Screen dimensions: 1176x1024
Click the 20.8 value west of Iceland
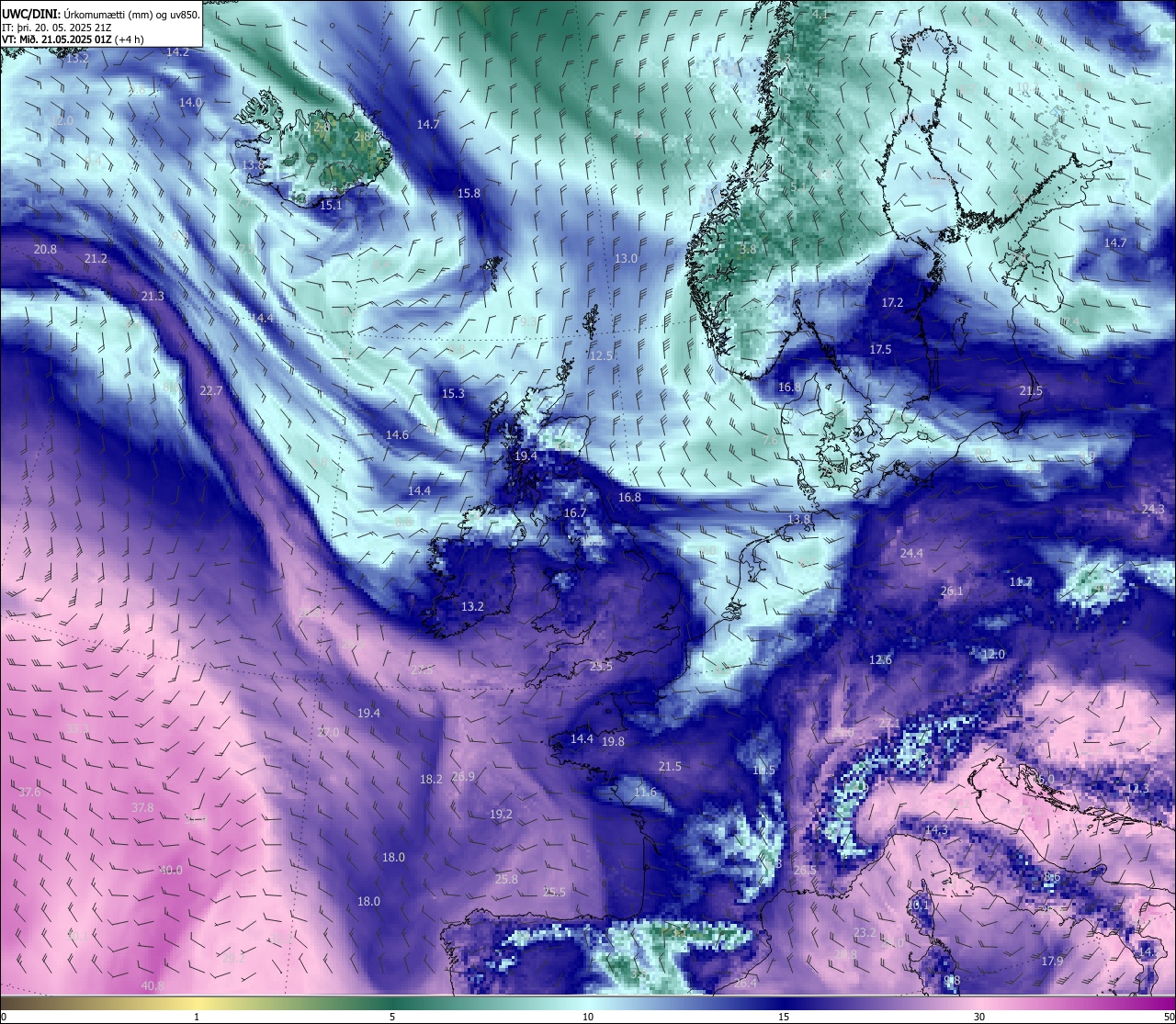45,249
